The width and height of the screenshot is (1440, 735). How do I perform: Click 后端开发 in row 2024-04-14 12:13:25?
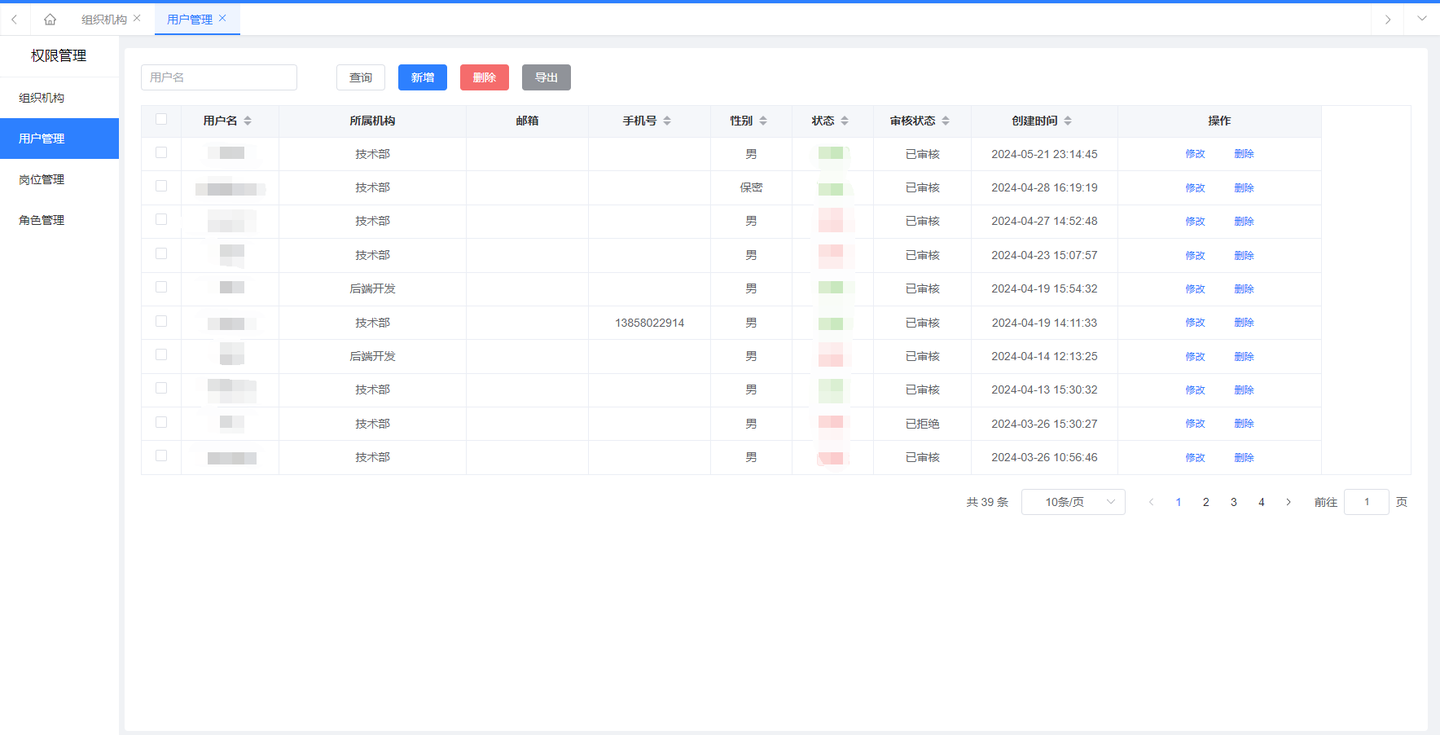373,356
